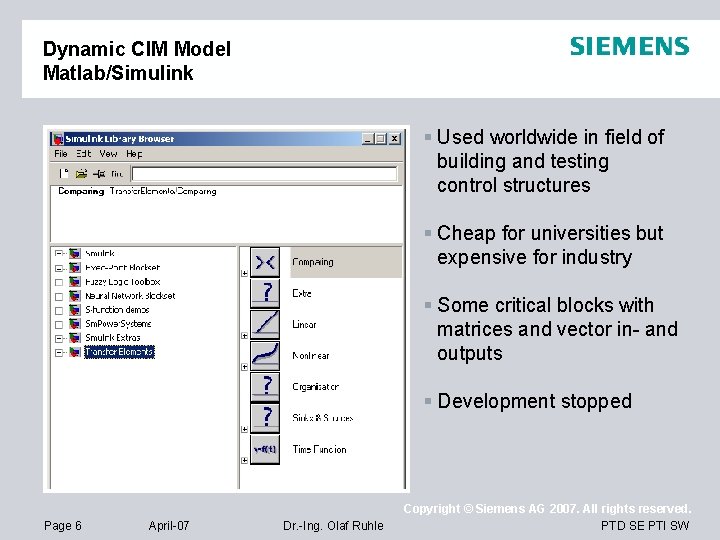Select the highlighted Transfer Elements item
The height and width of the screenshot is (540, 720).
[x=119, y=352]
